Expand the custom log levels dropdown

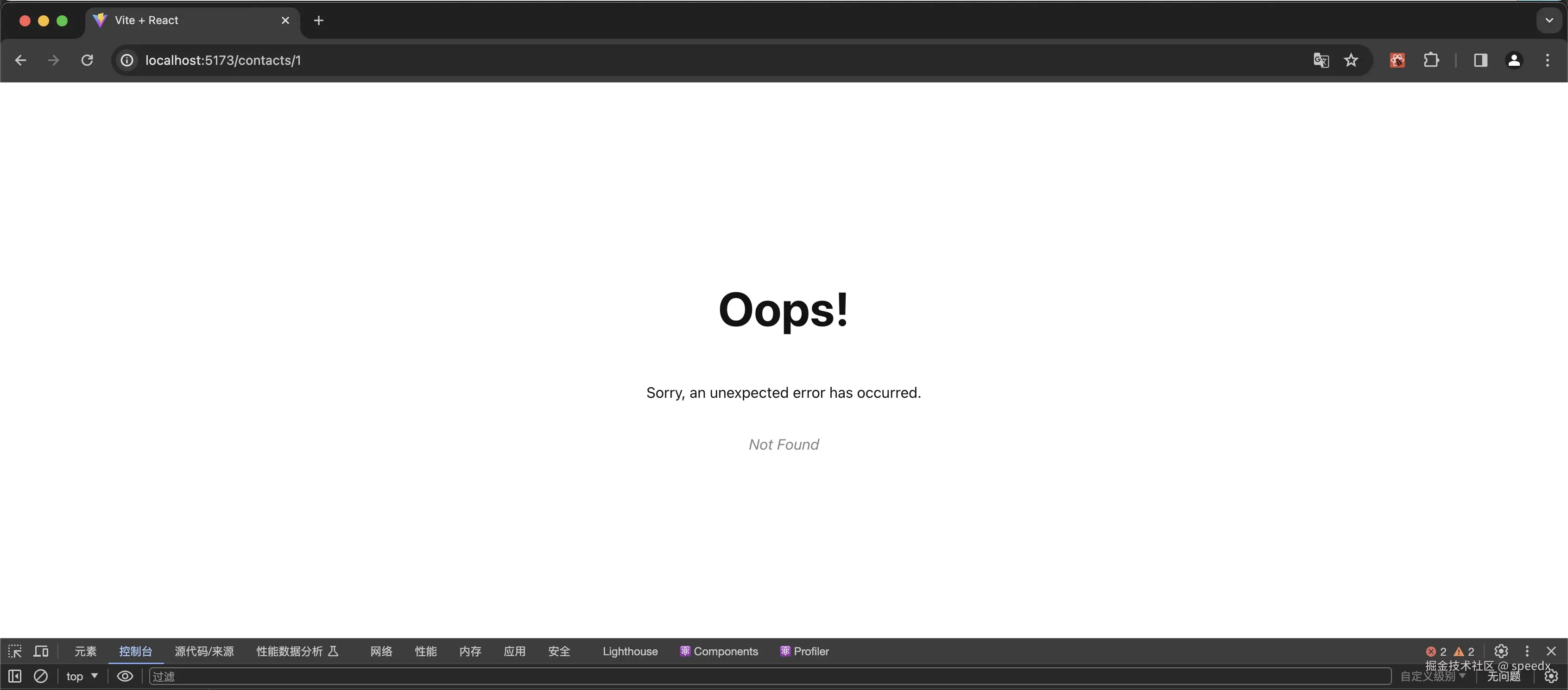[x=1432, y=676]
